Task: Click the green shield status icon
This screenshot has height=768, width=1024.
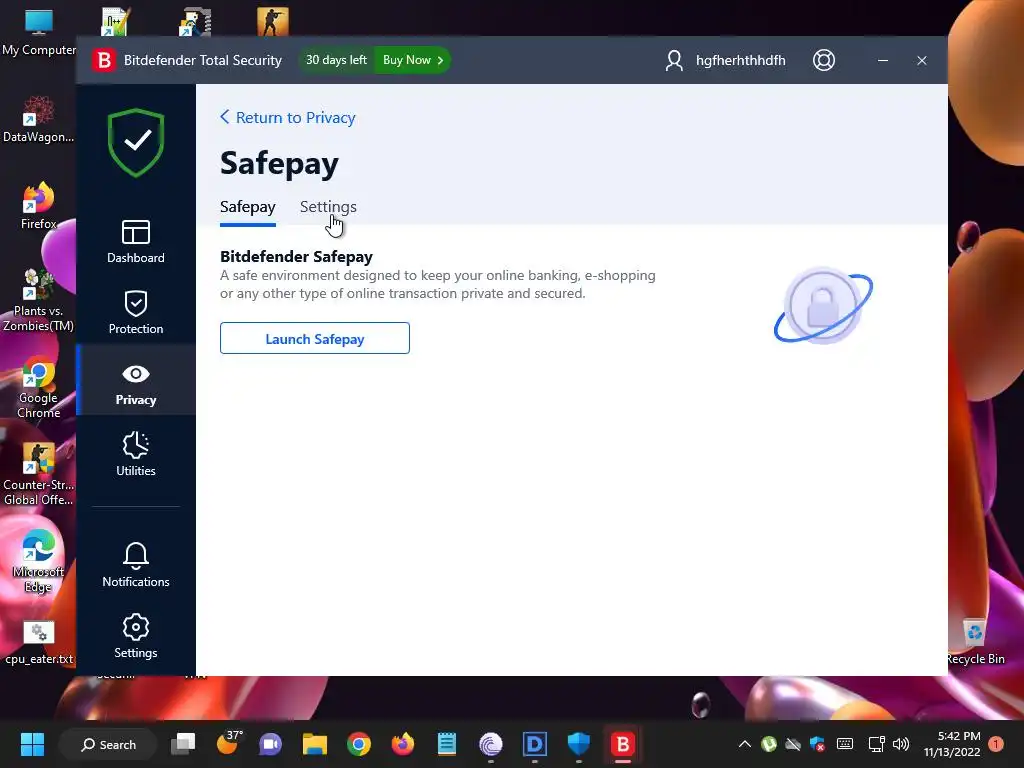Action: [x=136, y=142]
